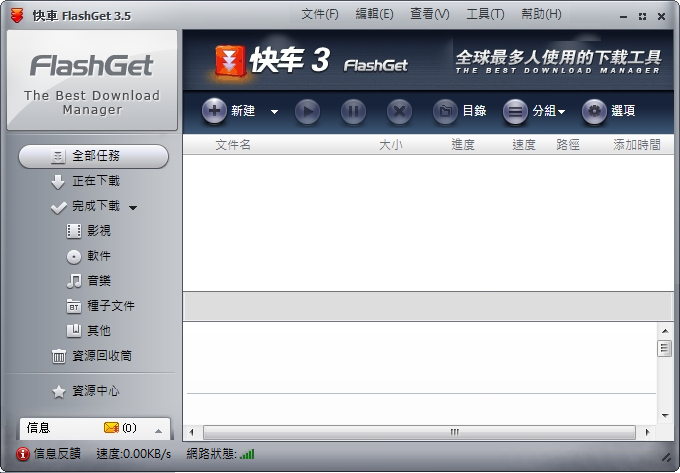The height and width of the screenshot is (473, 680).
Task: Click 速度:0.00KB/s status text
Action: click(134, 454)
